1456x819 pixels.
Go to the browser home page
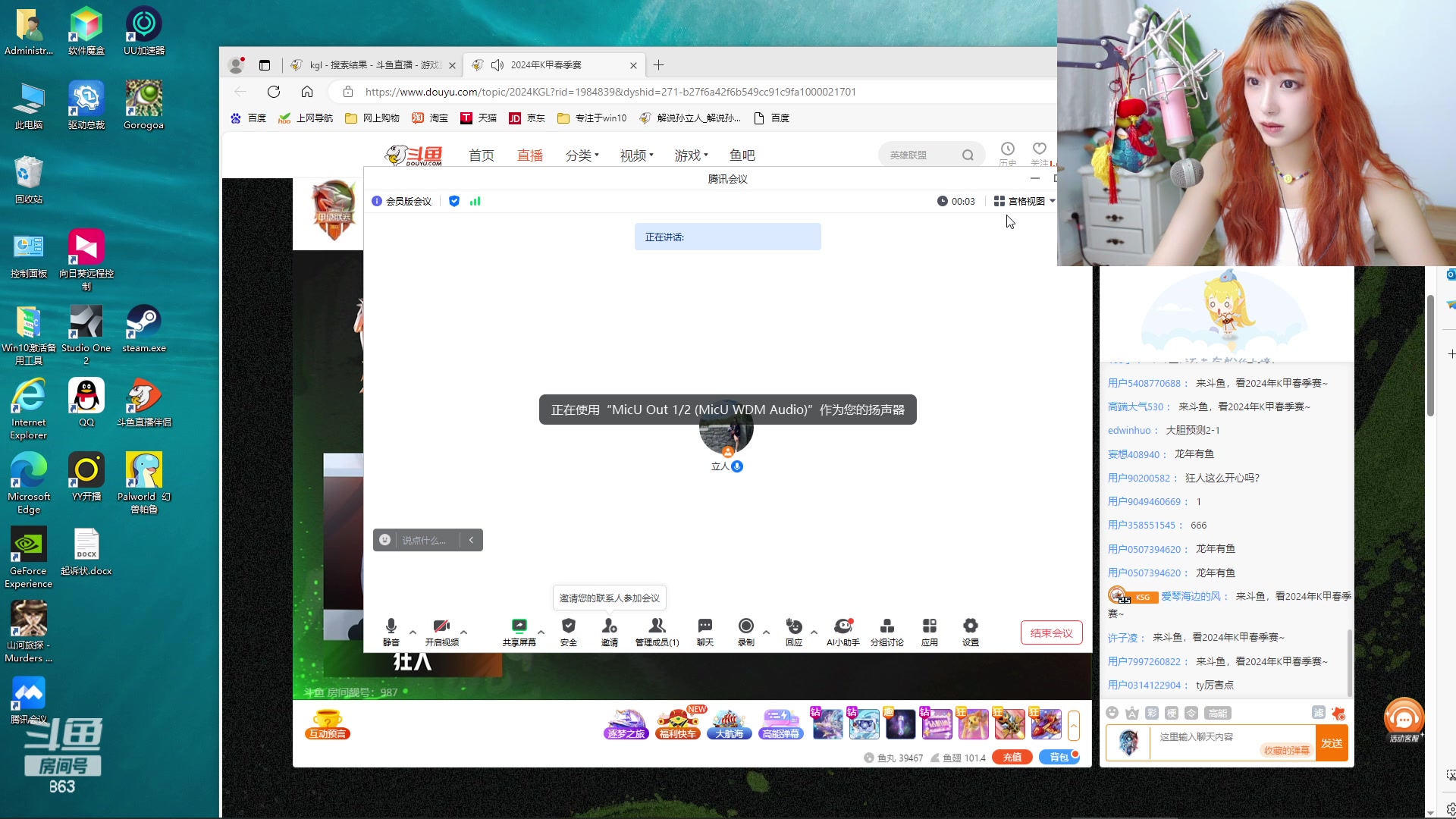[x=307, y=92]
